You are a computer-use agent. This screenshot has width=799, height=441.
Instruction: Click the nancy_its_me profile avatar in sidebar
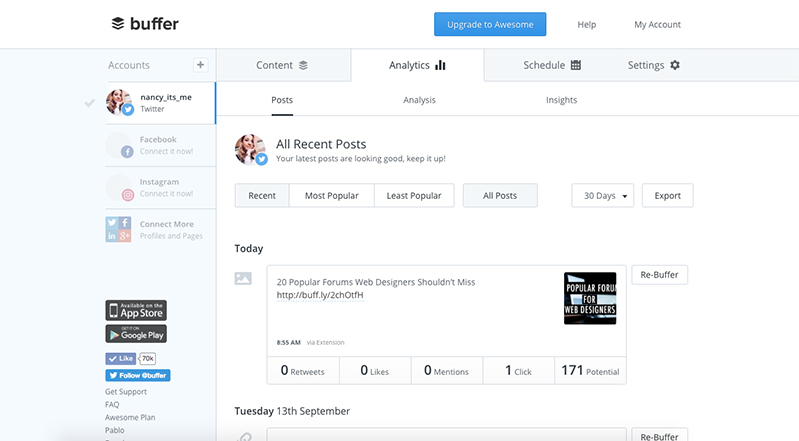119,102
